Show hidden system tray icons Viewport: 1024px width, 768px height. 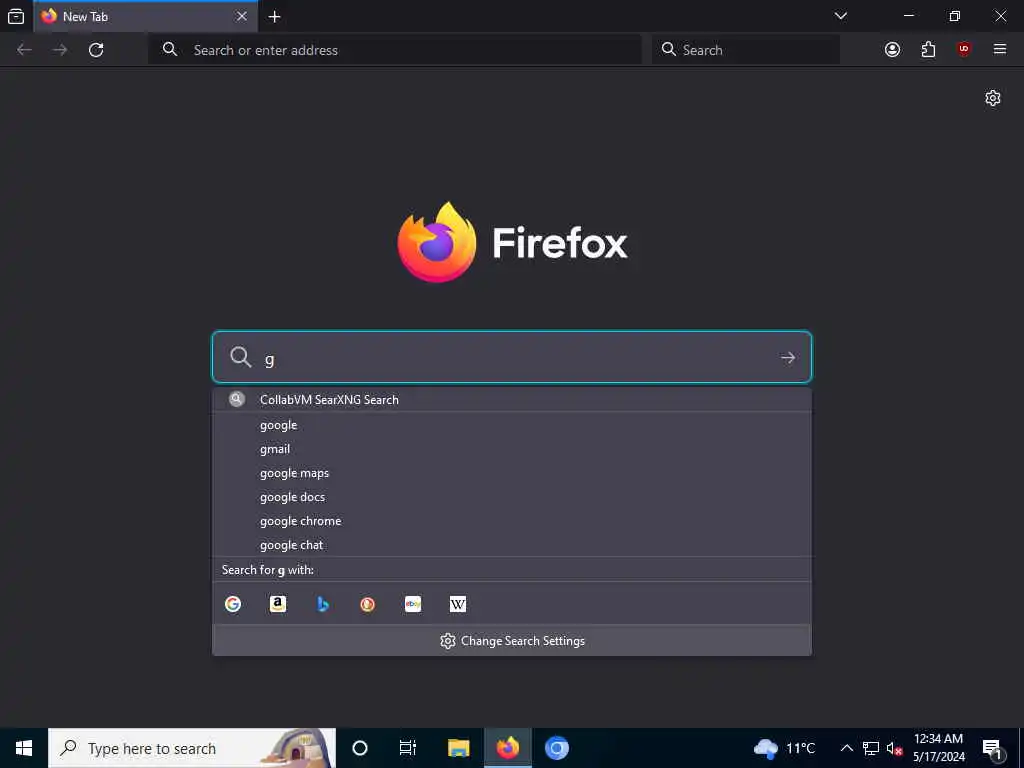846,748
